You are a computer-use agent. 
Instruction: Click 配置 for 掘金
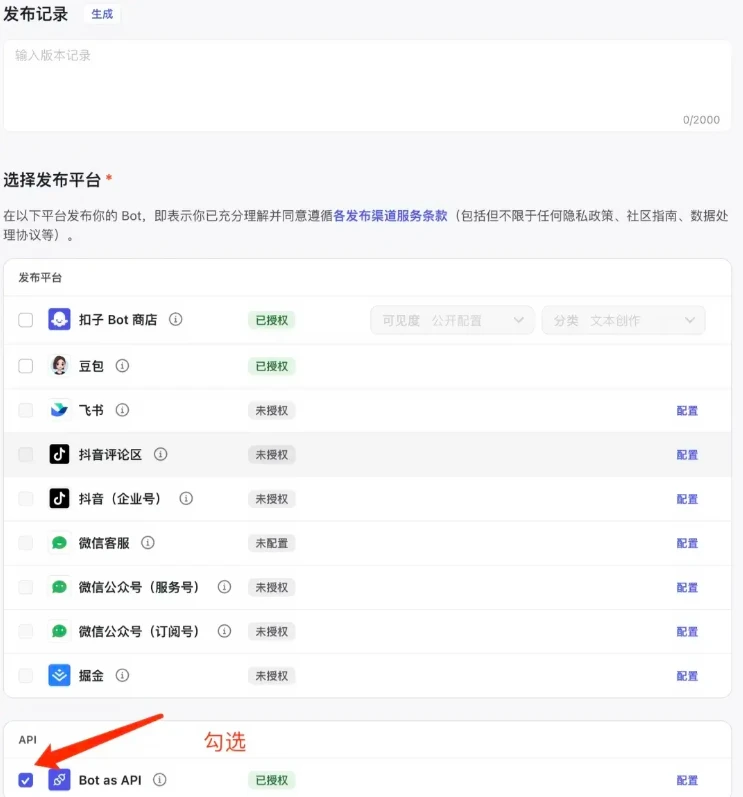point(687,676)
